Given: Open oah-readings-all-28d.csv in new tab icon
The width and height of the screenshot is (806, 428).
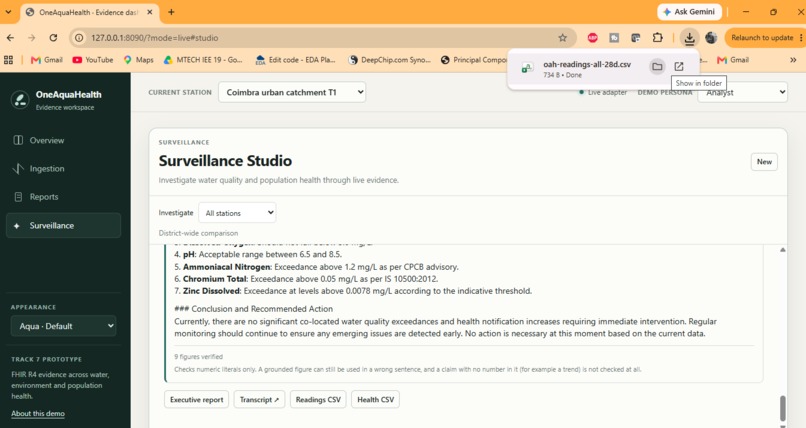Looking at the screenshot, I should 679,66.
